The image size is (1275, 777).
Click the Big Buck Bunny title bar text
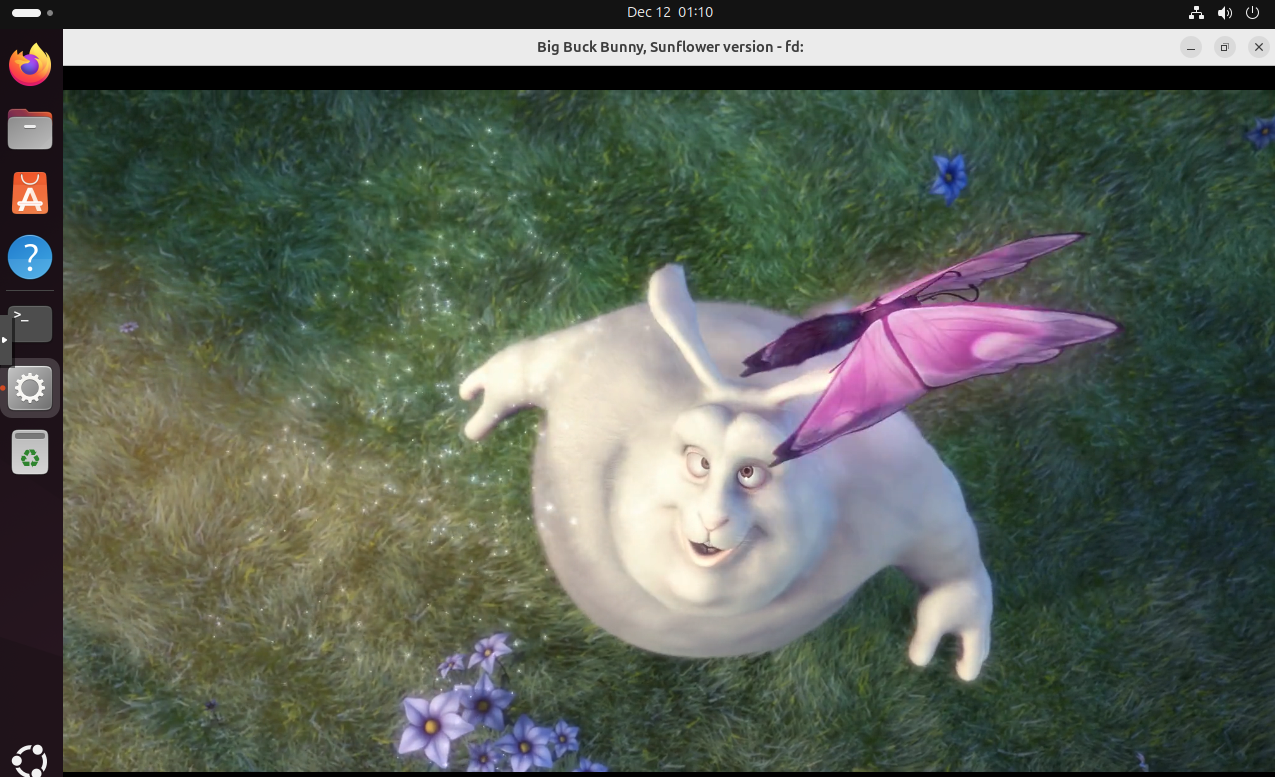click(670, 47)
